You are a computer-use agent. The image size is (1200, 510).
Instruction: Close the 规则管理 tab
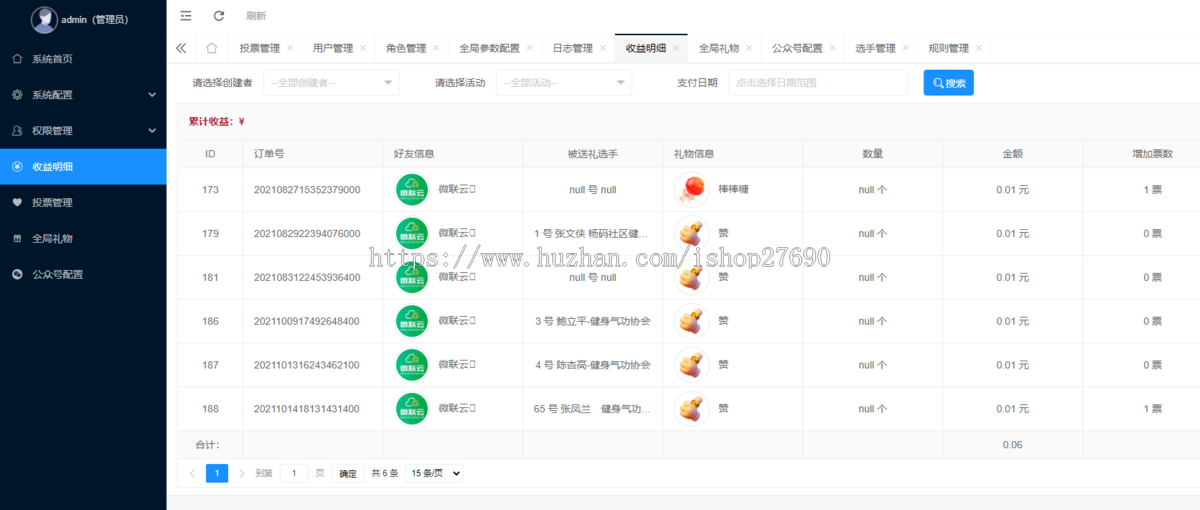click(x=978, y=48)
